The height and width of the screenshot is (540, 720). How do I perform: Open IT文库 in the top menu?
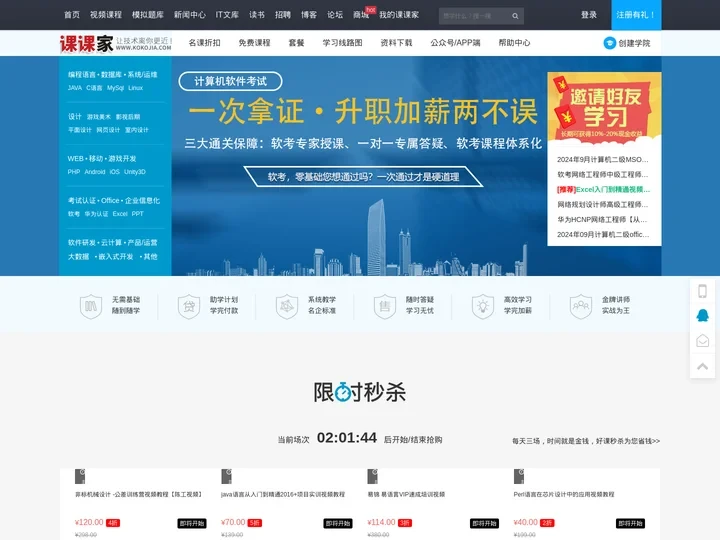click(x=227, y=15)
